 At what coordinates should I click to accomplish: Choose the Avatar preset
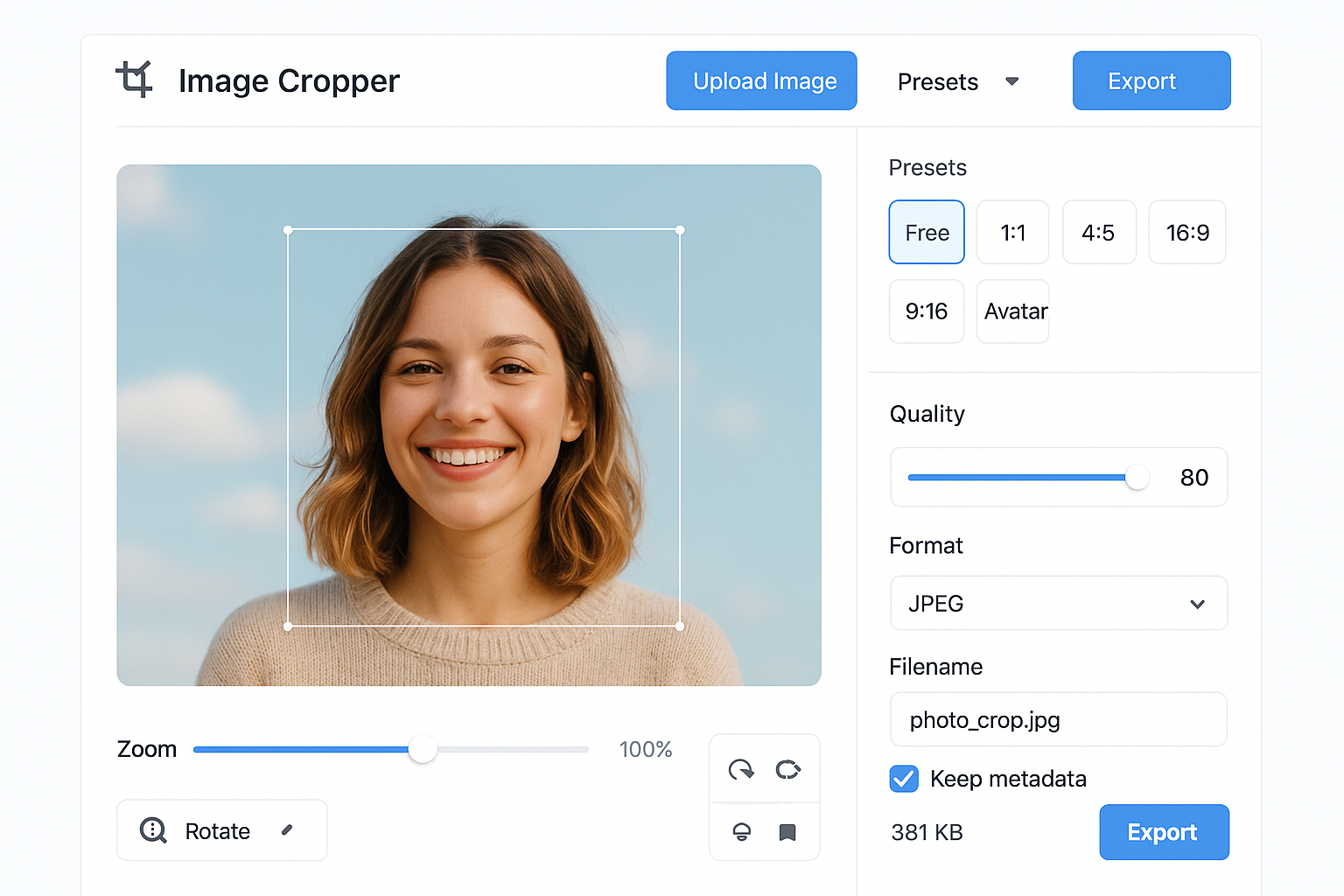coord(1012,311)
